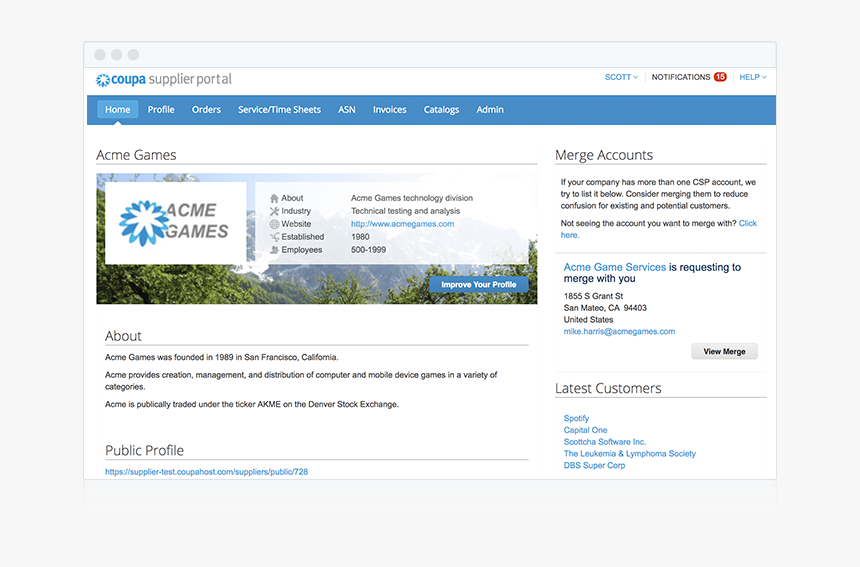Open The Leukemia & Lymphoma Society link
The height and width of the screenshot is (567, 860).
click(x=629, y=453)
